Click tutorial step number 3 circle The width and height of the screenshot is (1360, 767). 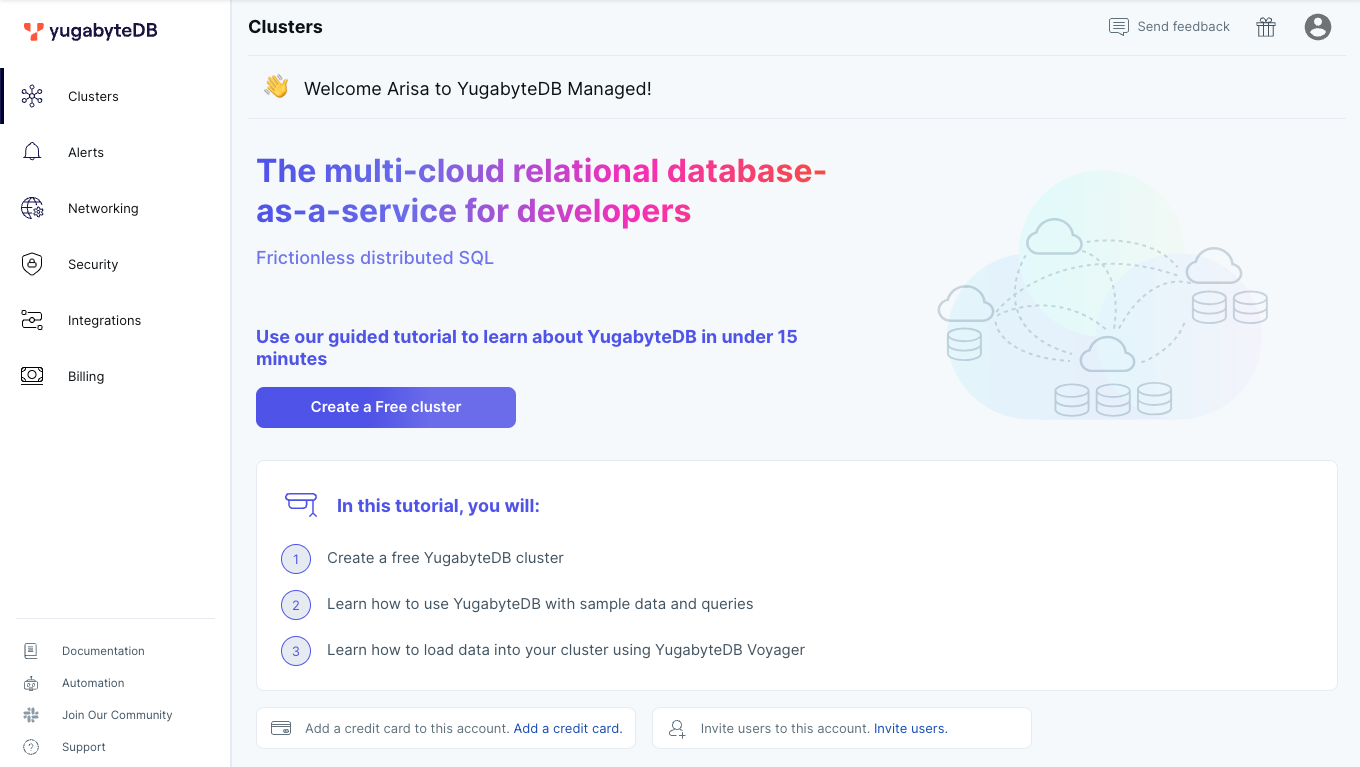(x=296, y=651)
